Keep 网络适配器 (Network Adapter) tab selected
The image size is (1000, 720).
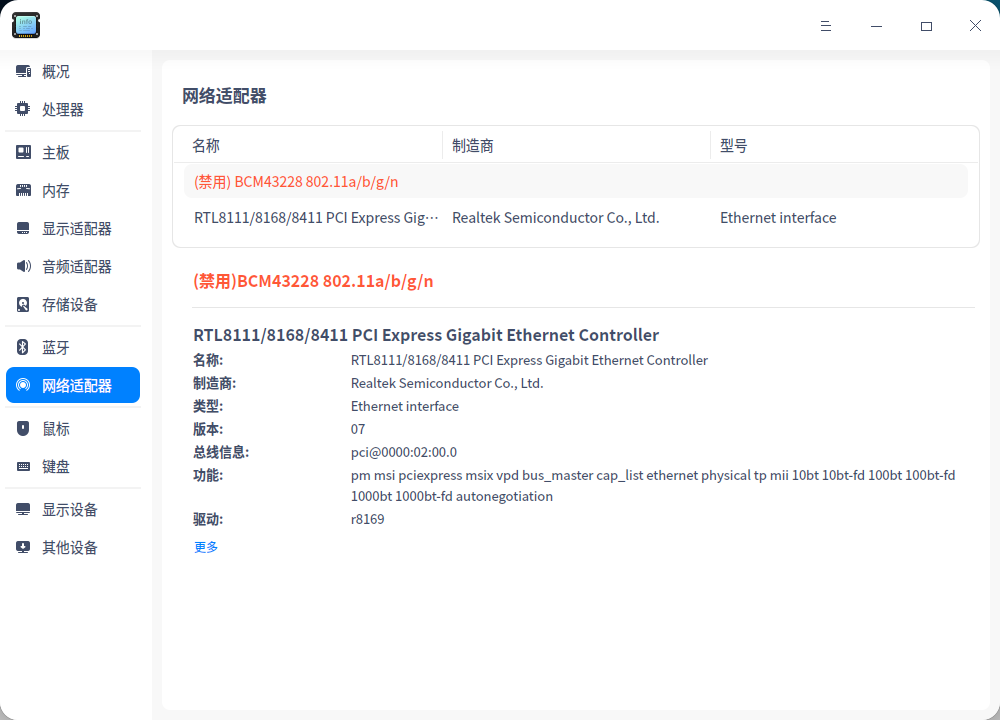pos(72,384)
